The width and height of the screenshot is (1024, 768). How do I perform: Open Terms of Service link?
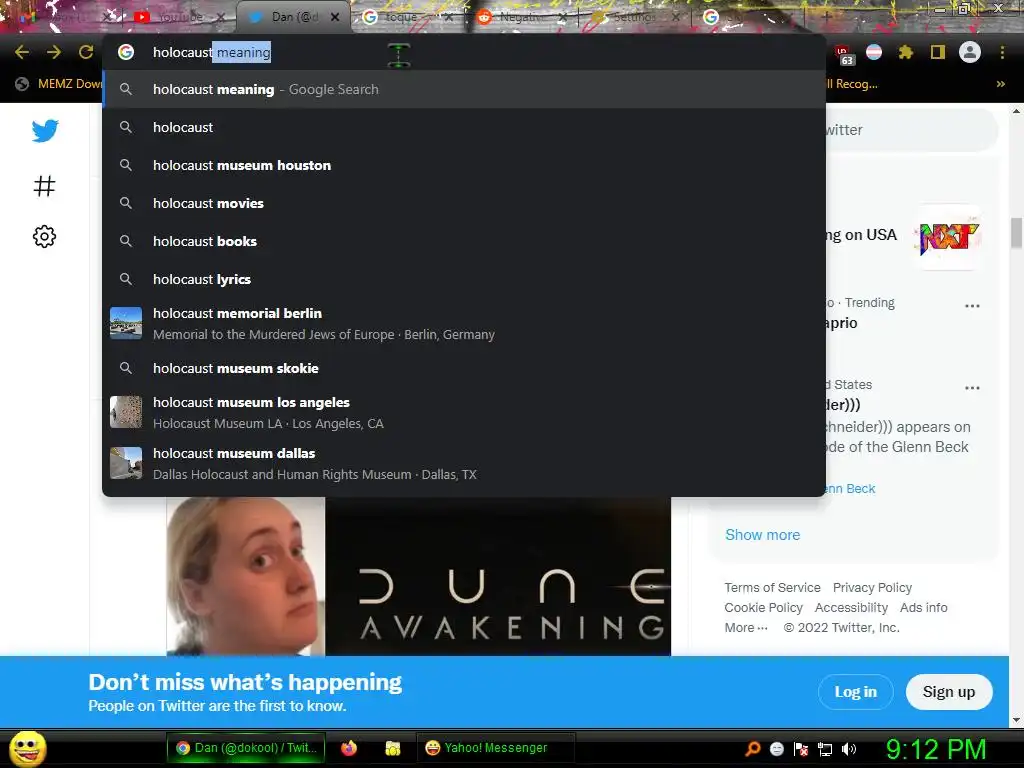tap(772, 588)
